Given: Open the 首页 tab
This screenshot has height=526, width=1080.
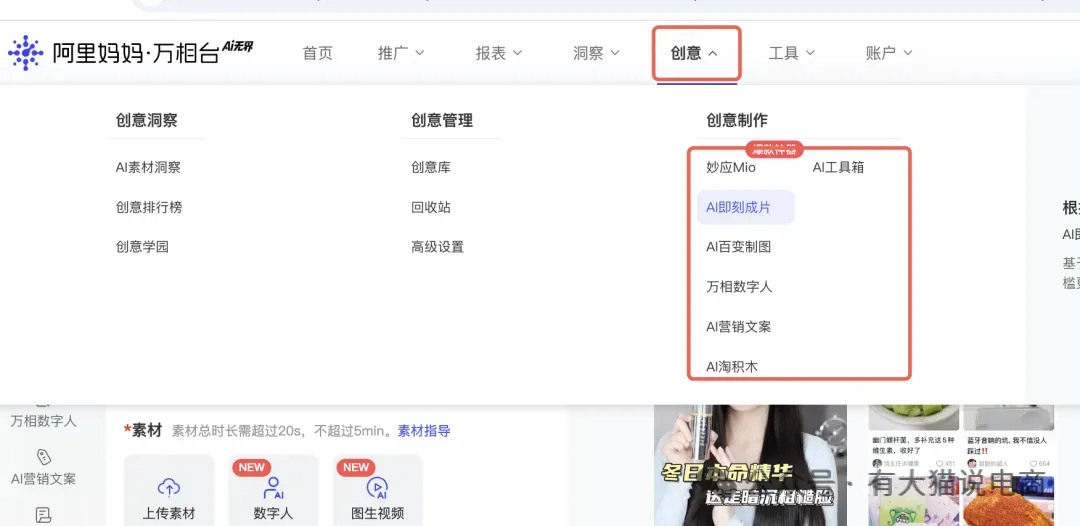Looking at the screenshot, I should click(x=318, y=53).
